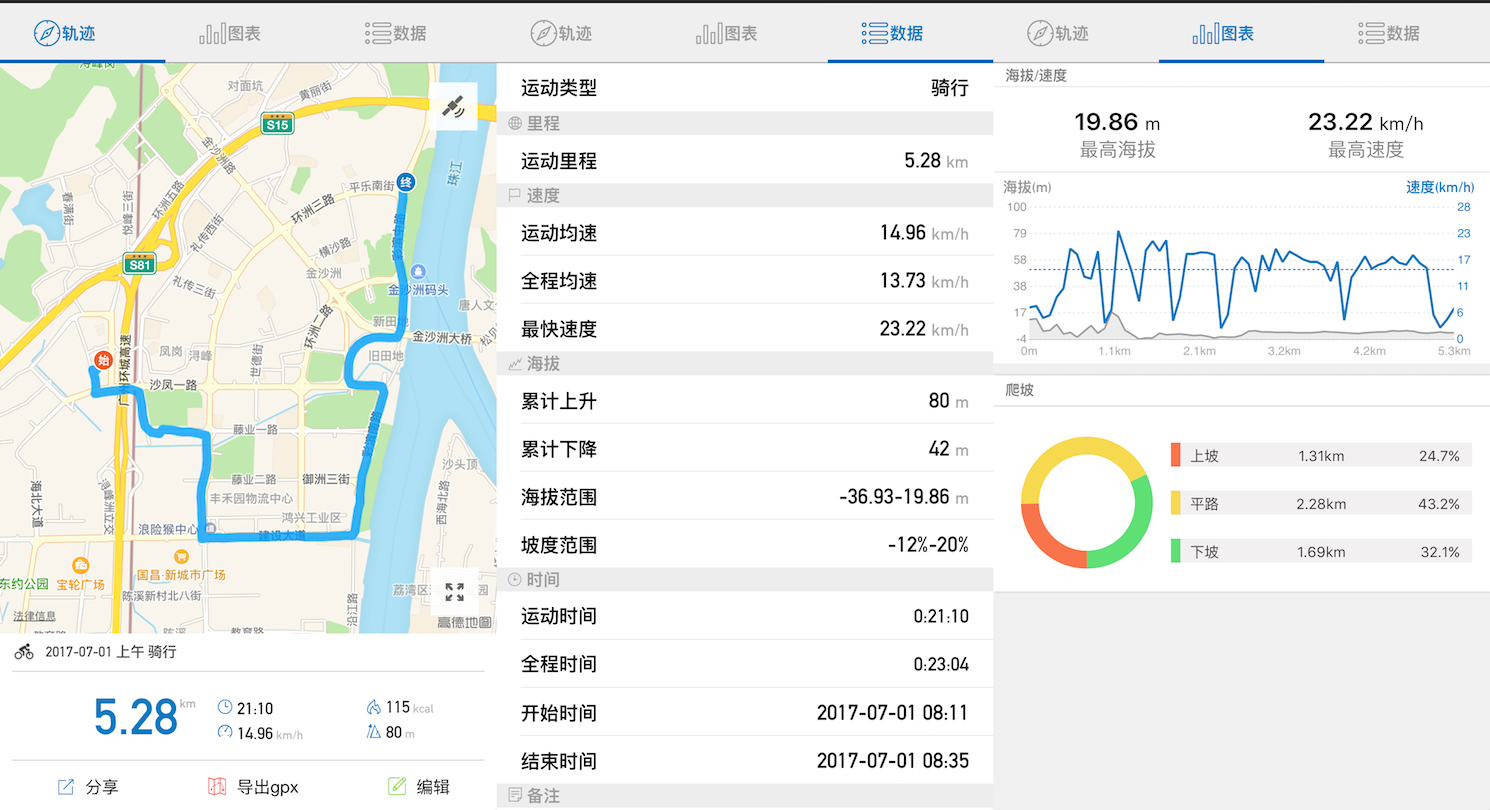Click the S81 highway sign on map

pyautogui.click(x=141, y=263)
